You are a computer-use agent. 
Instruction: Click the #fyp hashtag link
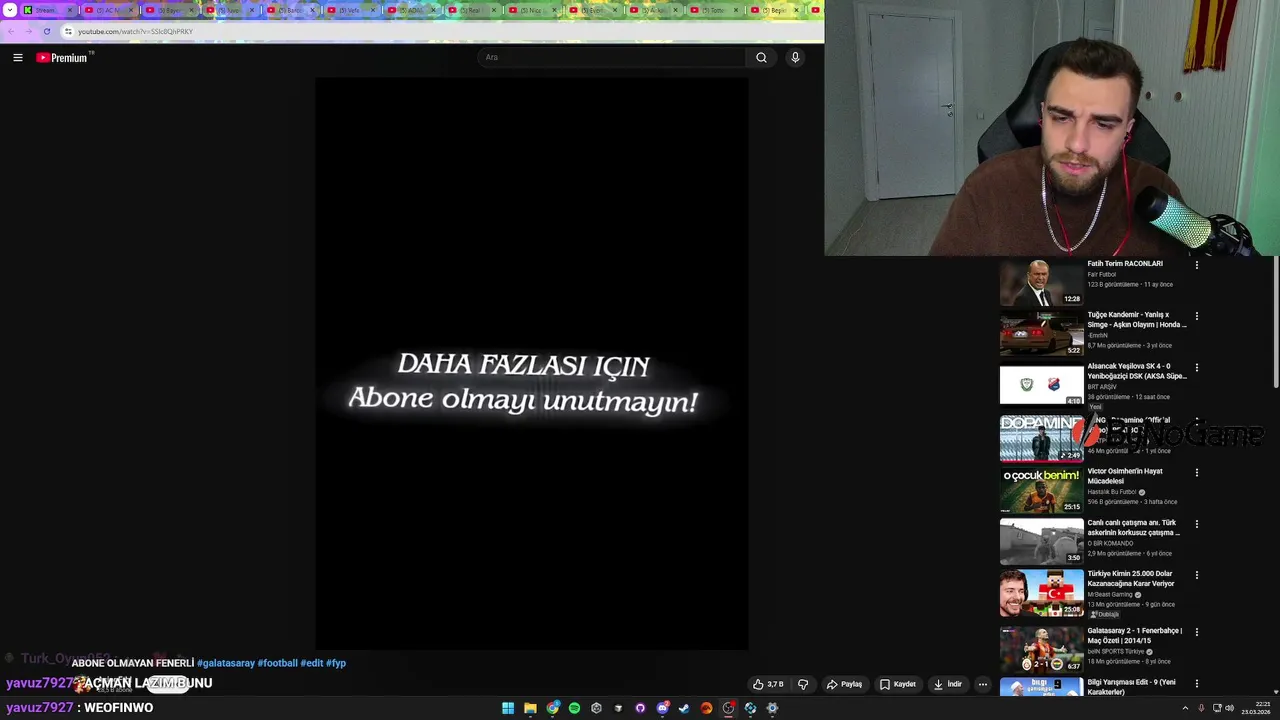[336, 663]
